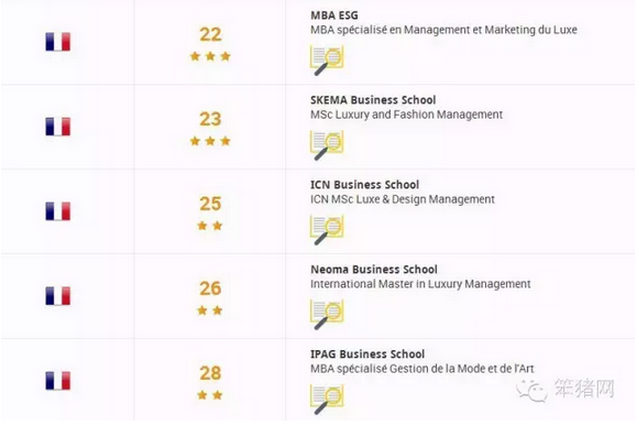Viewport: 638px width, 428px height.
Task: Open the SKEMA Business School title
Action: click(x=373, y=100)
